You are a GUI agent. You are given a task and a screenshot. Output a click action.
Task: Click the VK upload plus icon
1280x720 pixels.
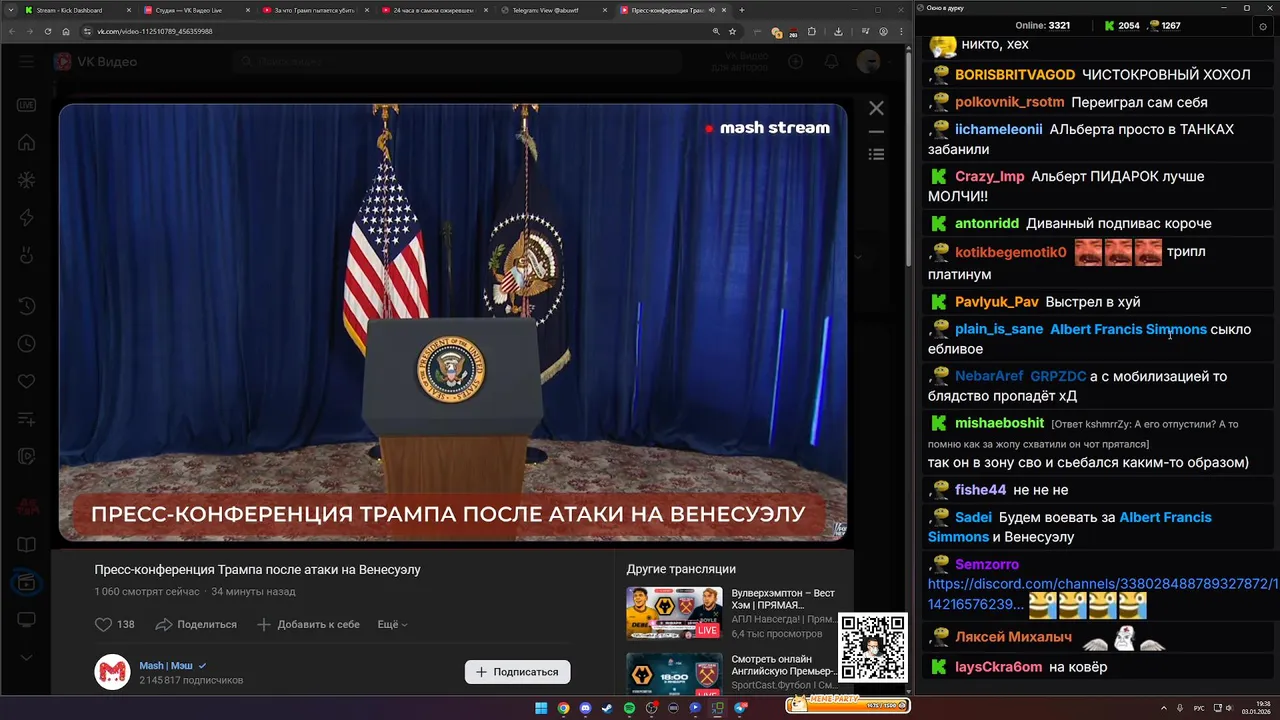[x=796, y=62]
